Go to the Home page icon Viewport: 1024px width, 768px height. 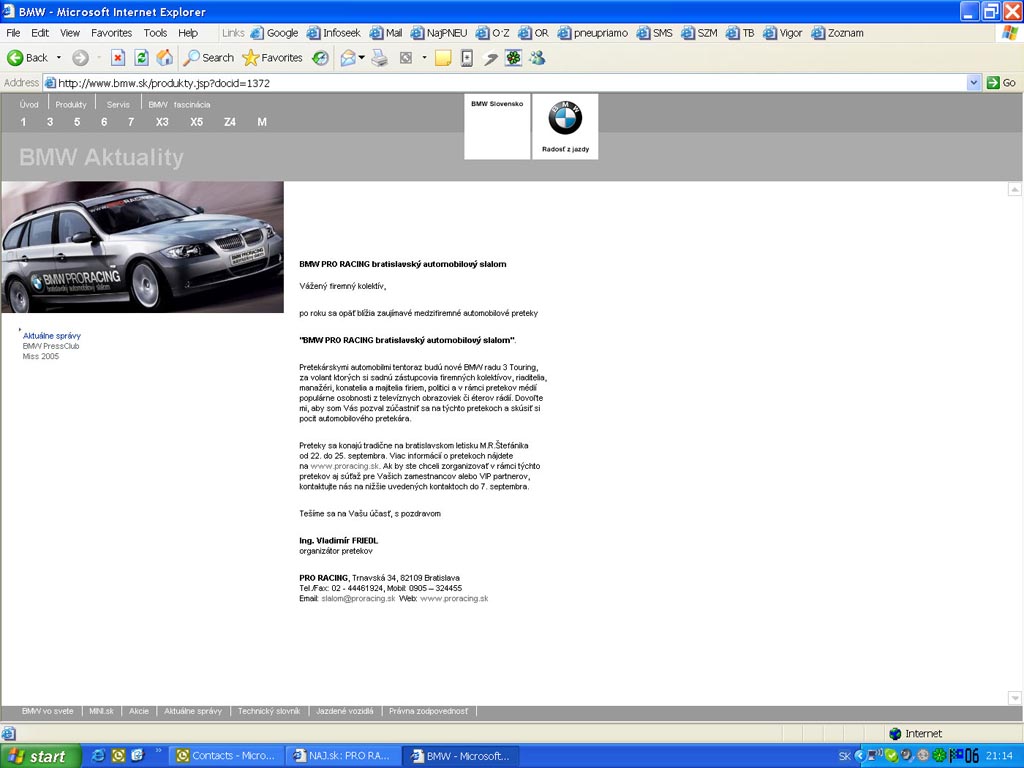tap(165, 58)
